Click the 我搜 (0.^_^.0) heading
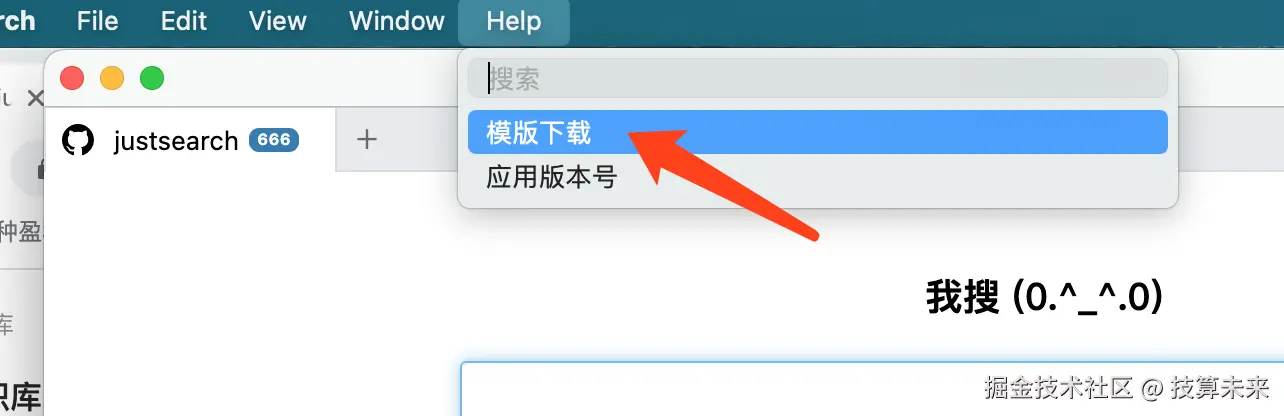This screenshot has width=1284, height=416. [x=1045, y=297]
